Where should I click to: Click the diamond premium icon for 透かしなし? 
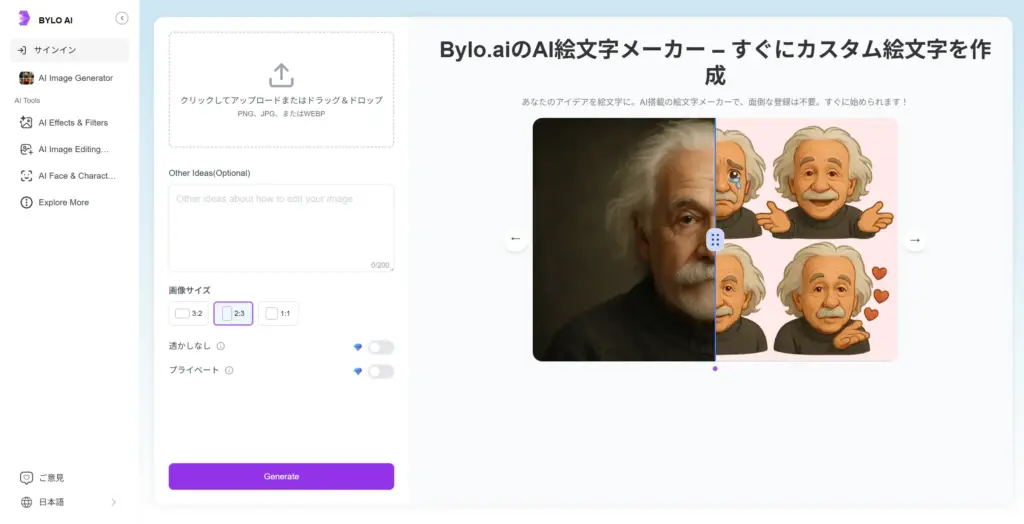(x=358, y=348)
